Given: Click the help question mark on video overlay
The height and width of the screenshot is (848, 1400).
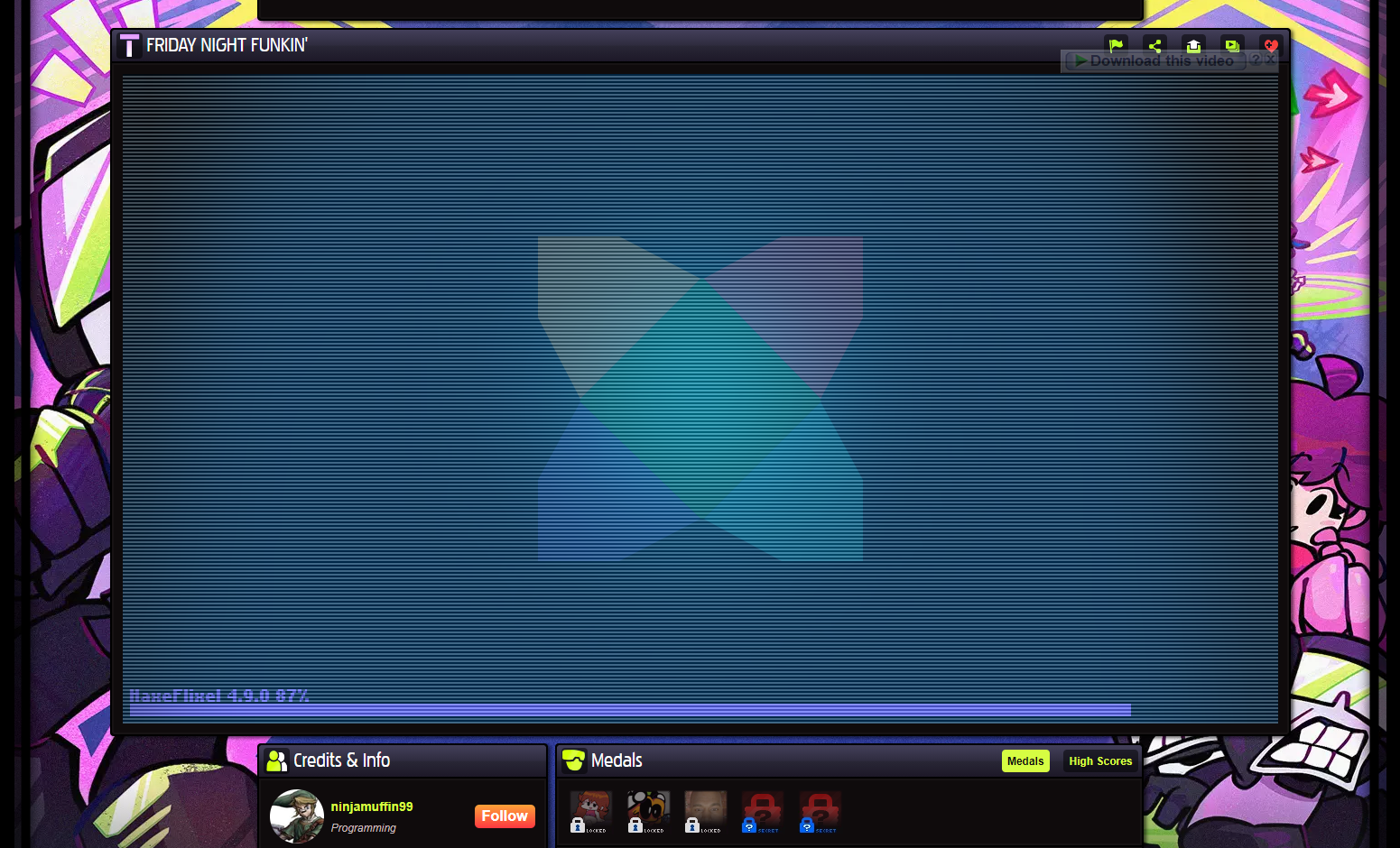Looking at the screenshot, I should [1257, 60].
